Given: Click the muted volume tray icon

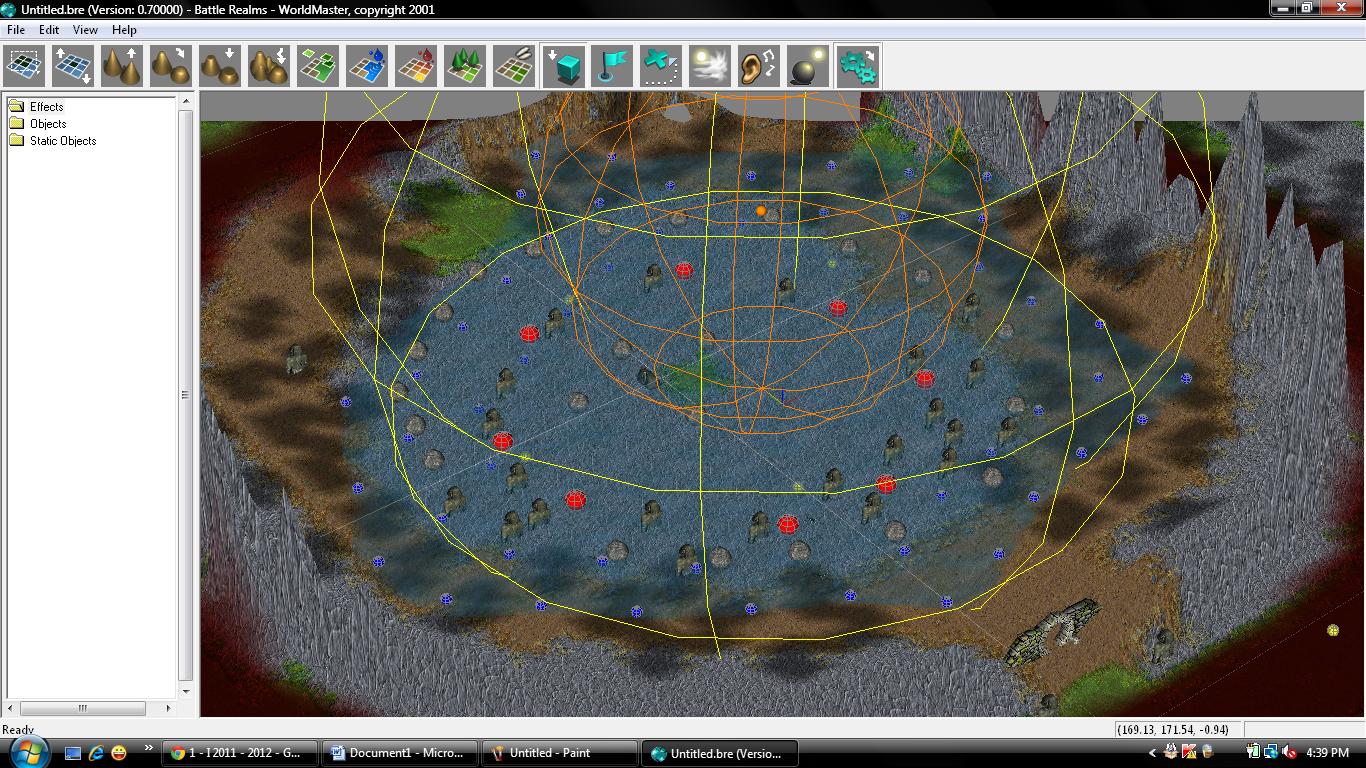Looking at the screenshot, I should click(x=1289, y=753).
